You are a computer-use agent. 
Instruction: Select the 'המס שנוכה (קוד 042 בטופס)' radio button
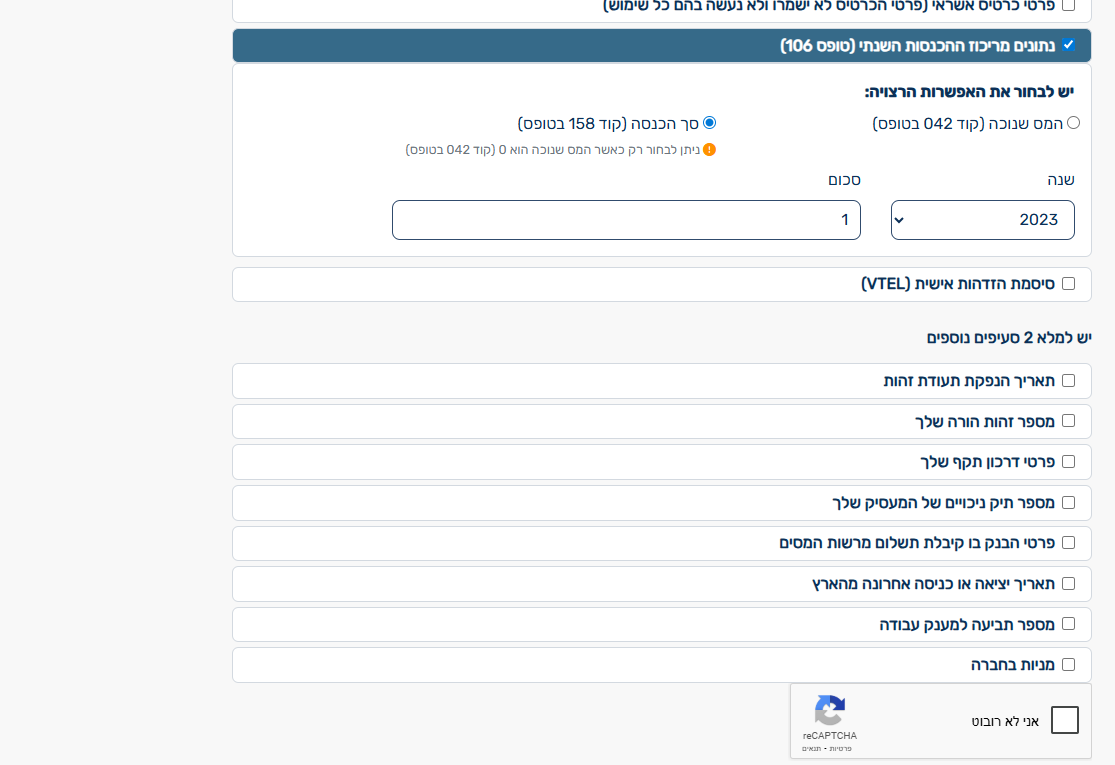coord(1075,123)
